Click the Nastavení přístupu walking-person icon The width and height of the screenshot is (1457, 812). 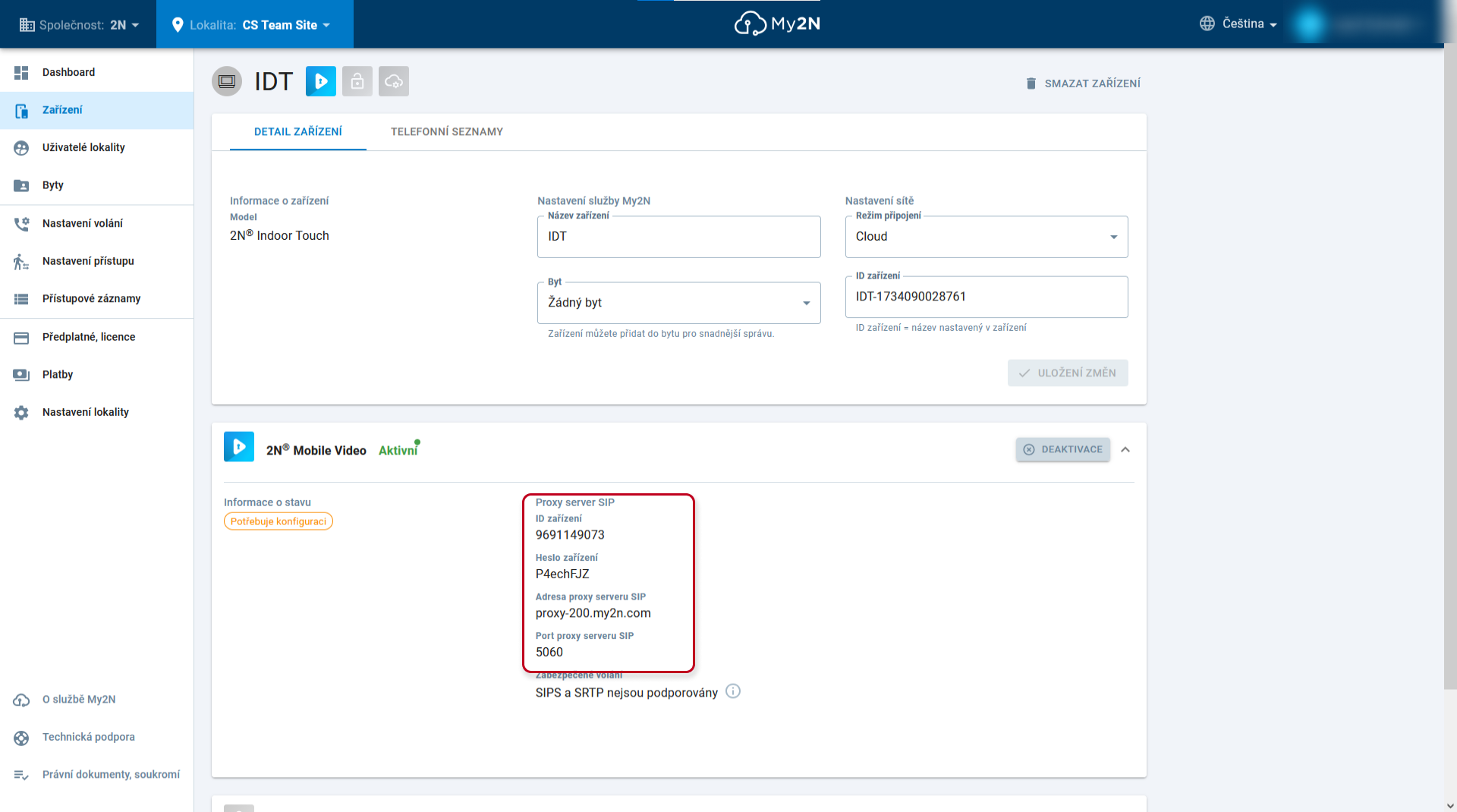[21, 262]
